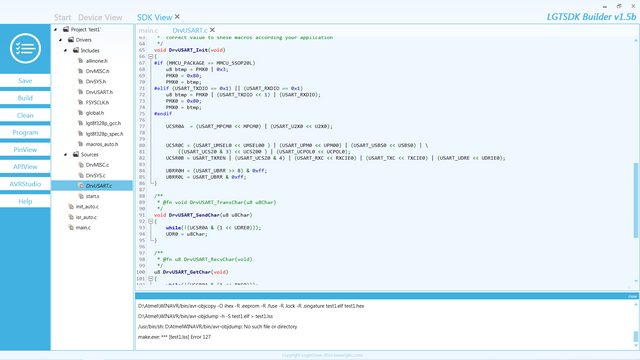
Task: Switch to the Device View tab
Action: point(100,18)
